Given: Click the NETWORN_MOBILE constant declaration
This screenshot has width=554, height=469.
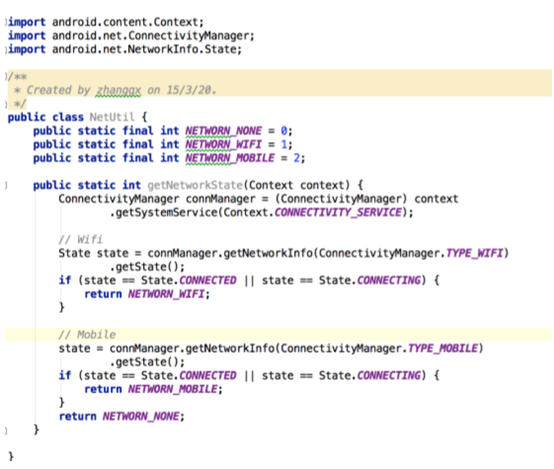Looking at the screenshot, I should pyautogui.click(x=230, y=158).
